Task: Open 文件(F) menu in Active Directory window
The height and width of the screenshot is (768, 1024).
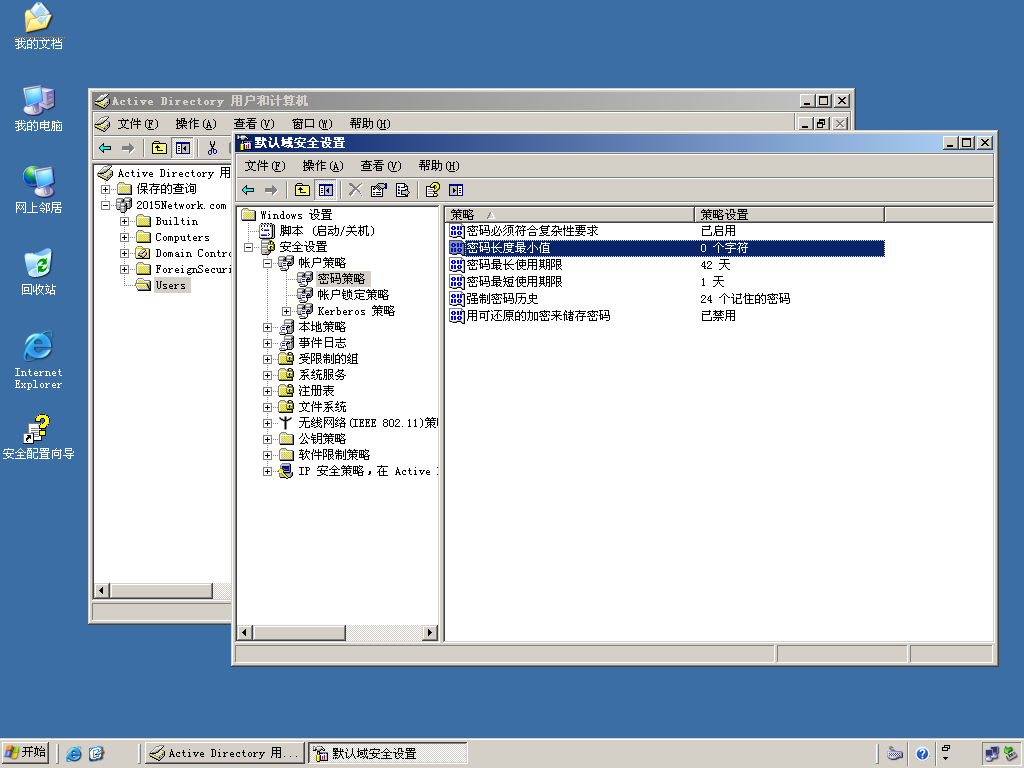Action: click(x=138, y=124)
